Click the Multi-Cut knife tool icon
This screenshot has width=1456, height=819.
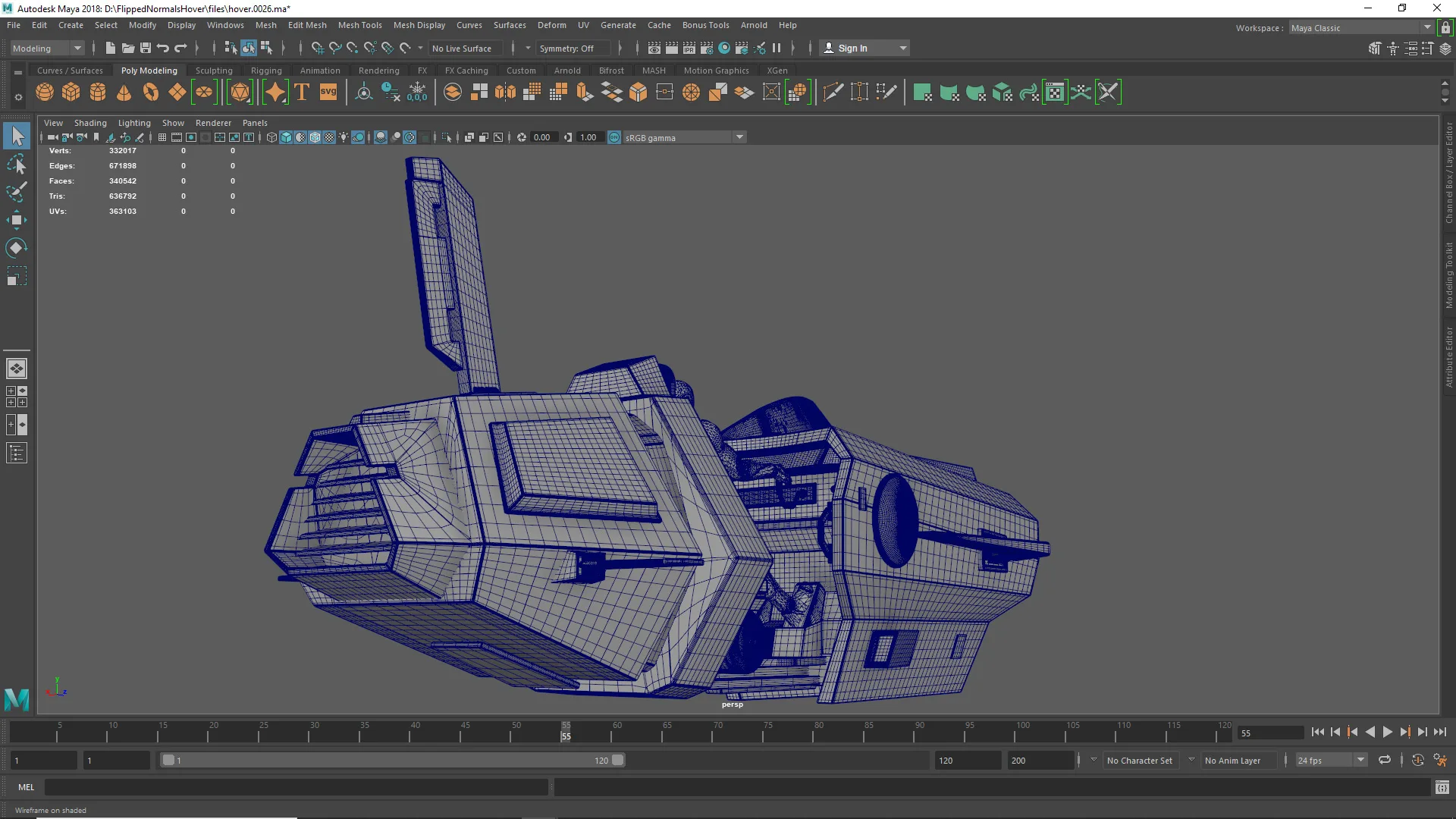[833, 93]
